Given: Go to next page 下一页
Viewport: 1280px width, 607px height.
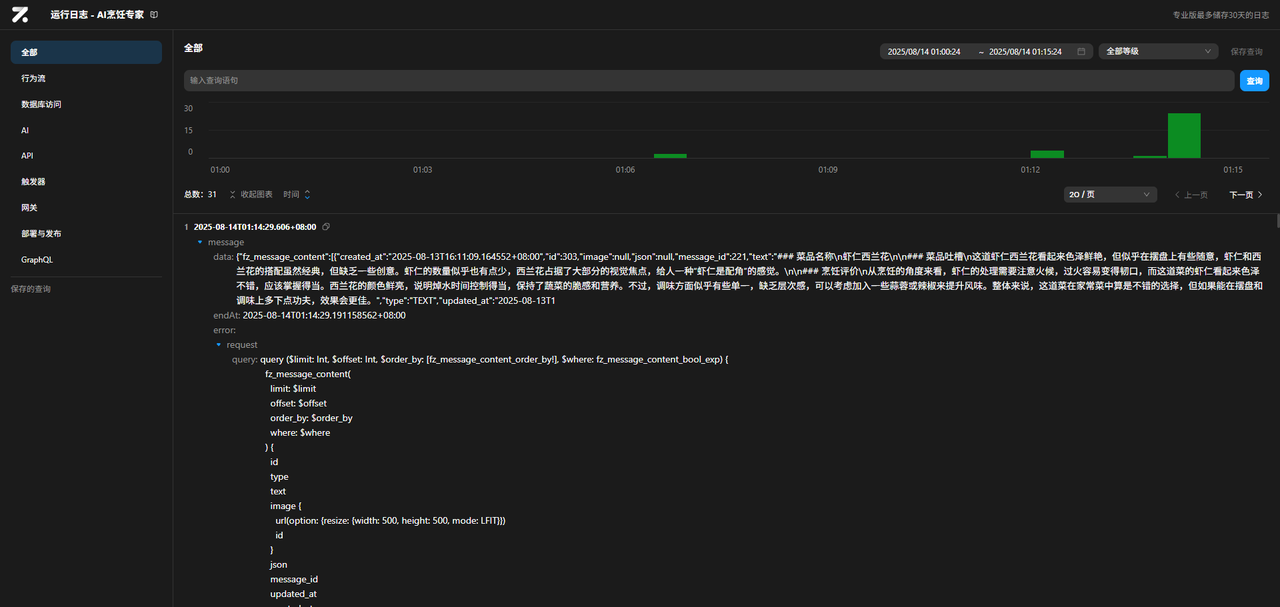Looking at the screenshot, I should pos(1246,195).
